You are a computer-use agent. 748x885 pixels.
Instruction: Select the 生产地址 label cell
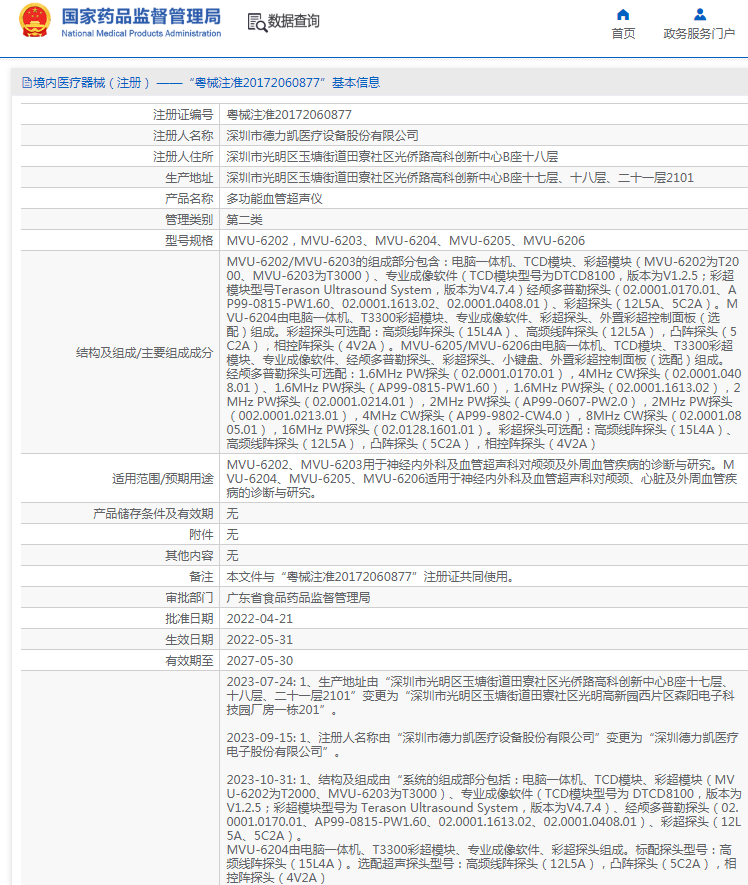[x=189, y=178]
